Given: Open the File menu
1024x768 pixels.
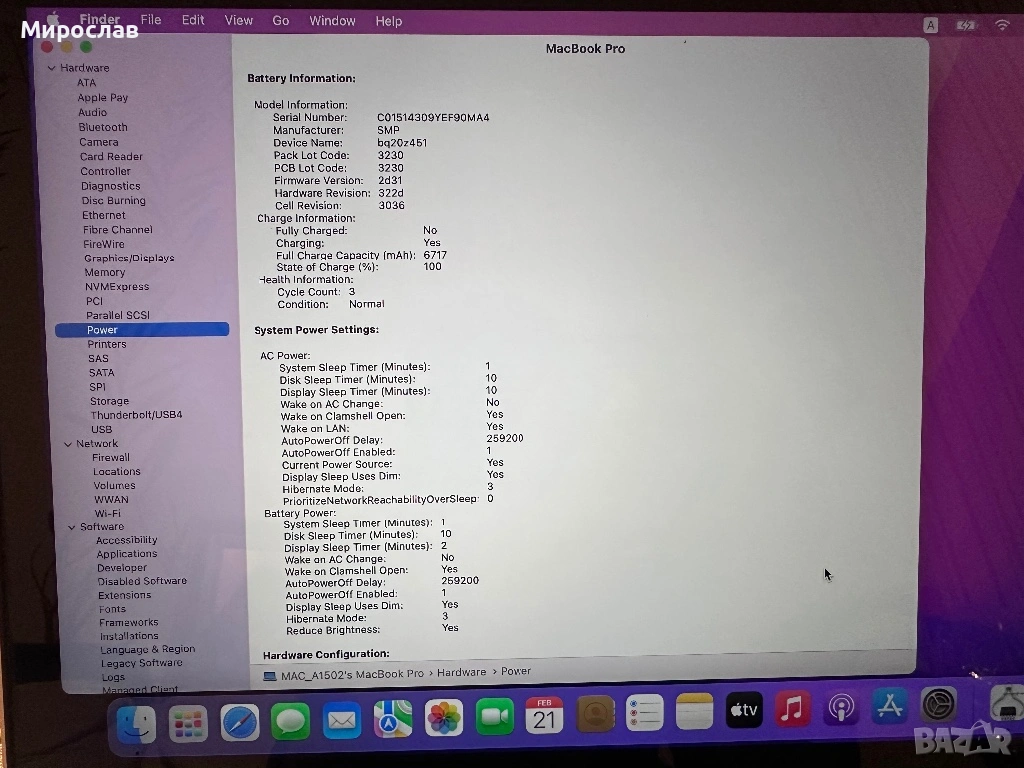Looking at the screenshot, I should [x=151, y=20].
